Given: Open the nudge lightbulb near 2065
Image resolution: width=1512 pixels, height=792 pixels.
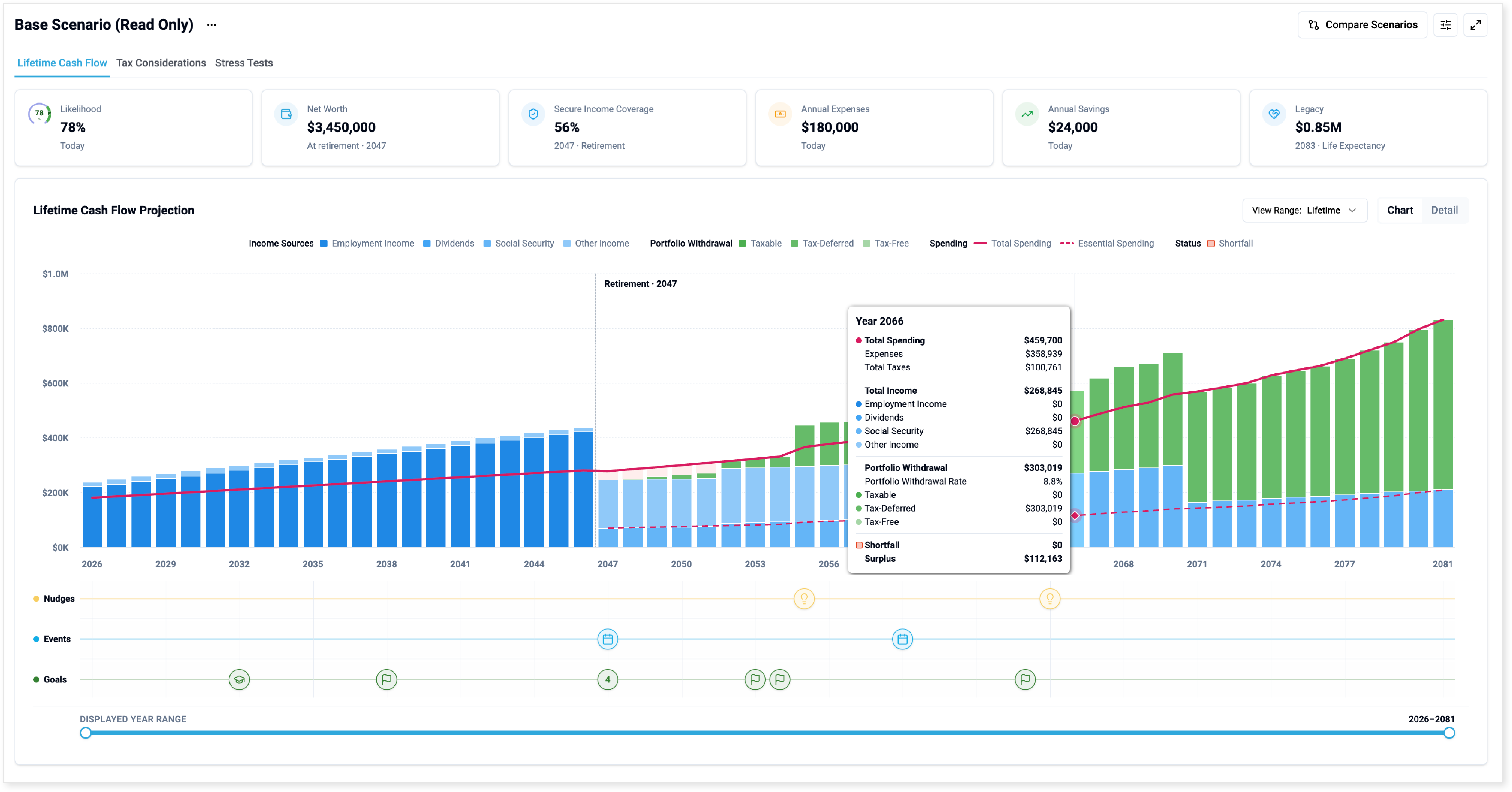Looking at the screenshot, I should [x=1050, y=599].
